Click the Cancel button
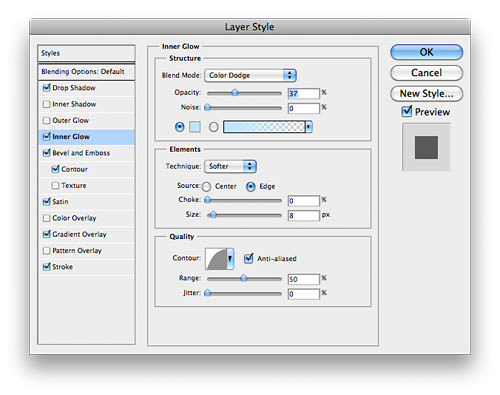The image size is (500, 395). point(426,73)
